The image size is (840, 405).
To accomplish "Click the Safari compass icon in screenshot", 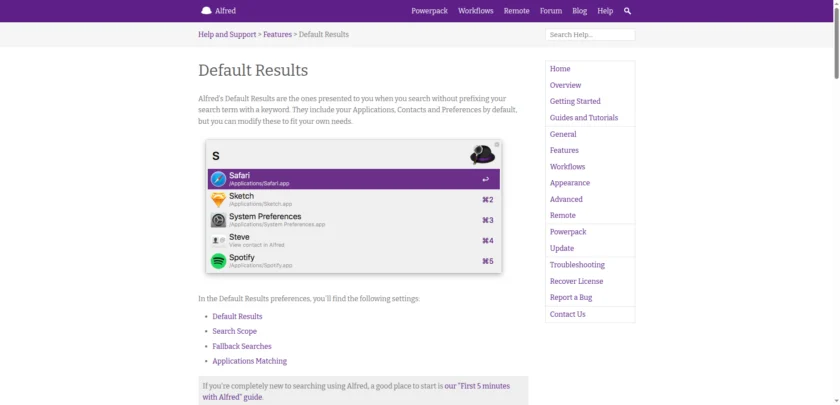I will [218, 179].
